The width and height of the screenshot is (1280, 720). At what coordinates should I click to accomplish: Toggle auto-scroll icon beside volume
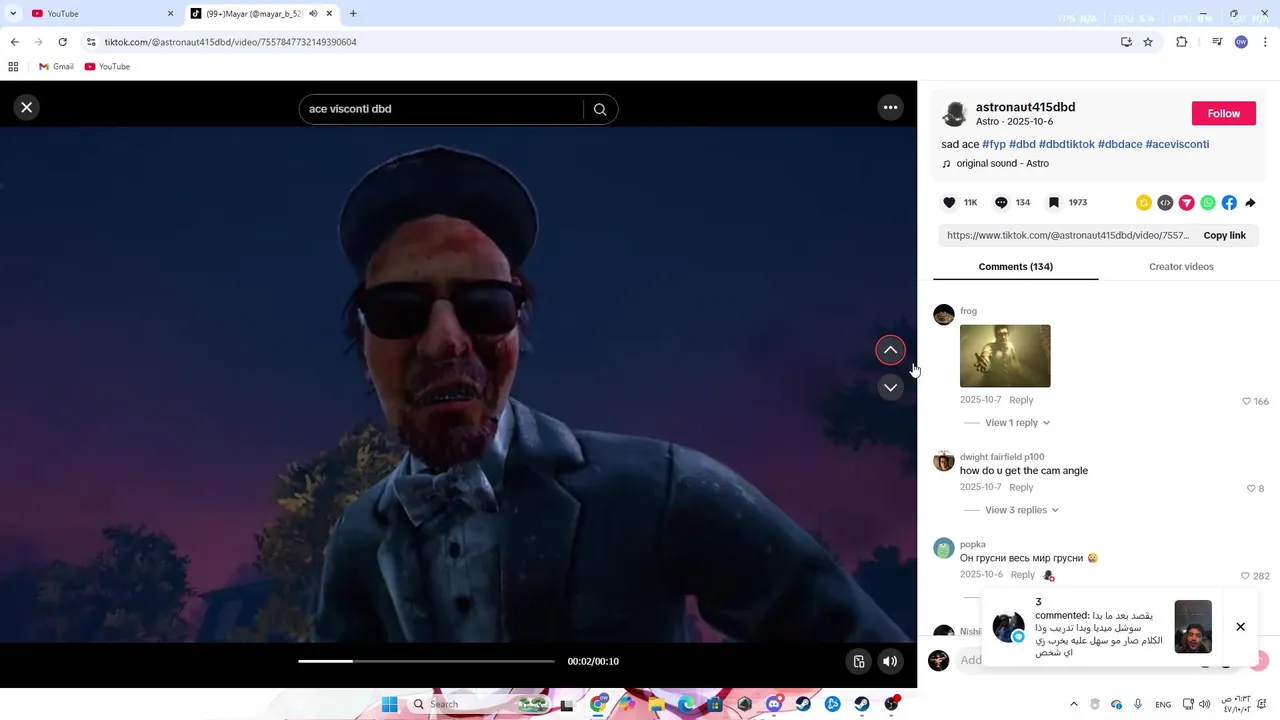click(x=859, y=661)
